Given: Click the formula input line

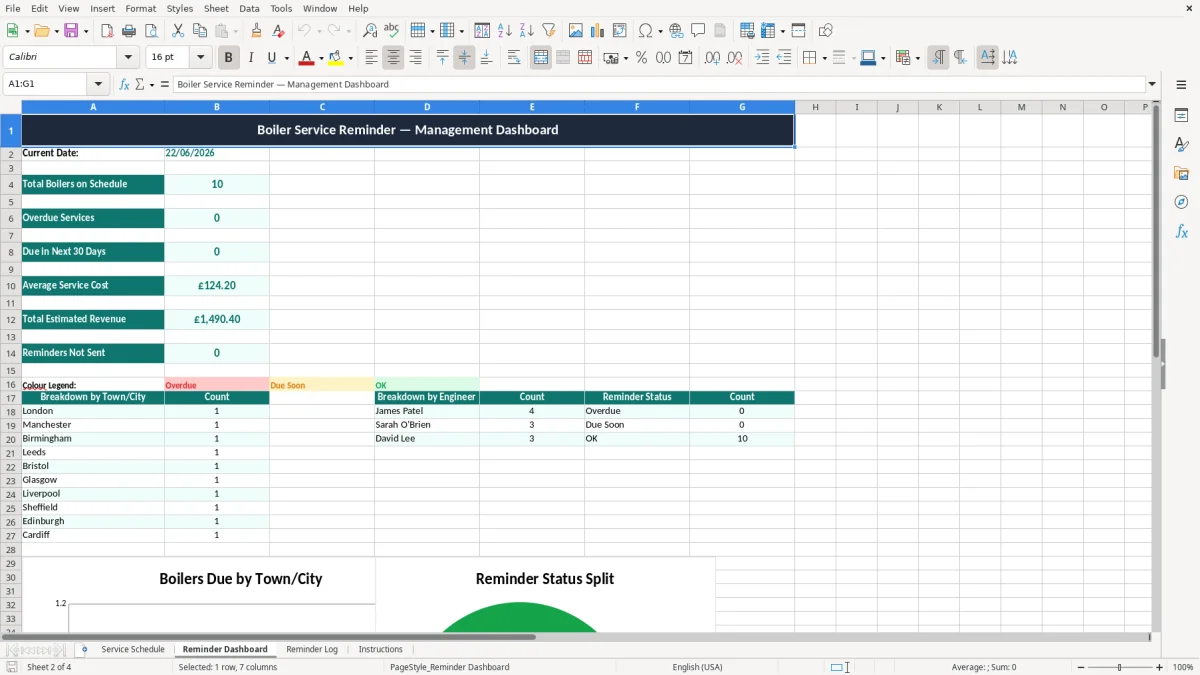Looking at the screenshot, I should [x=659, y=84].
